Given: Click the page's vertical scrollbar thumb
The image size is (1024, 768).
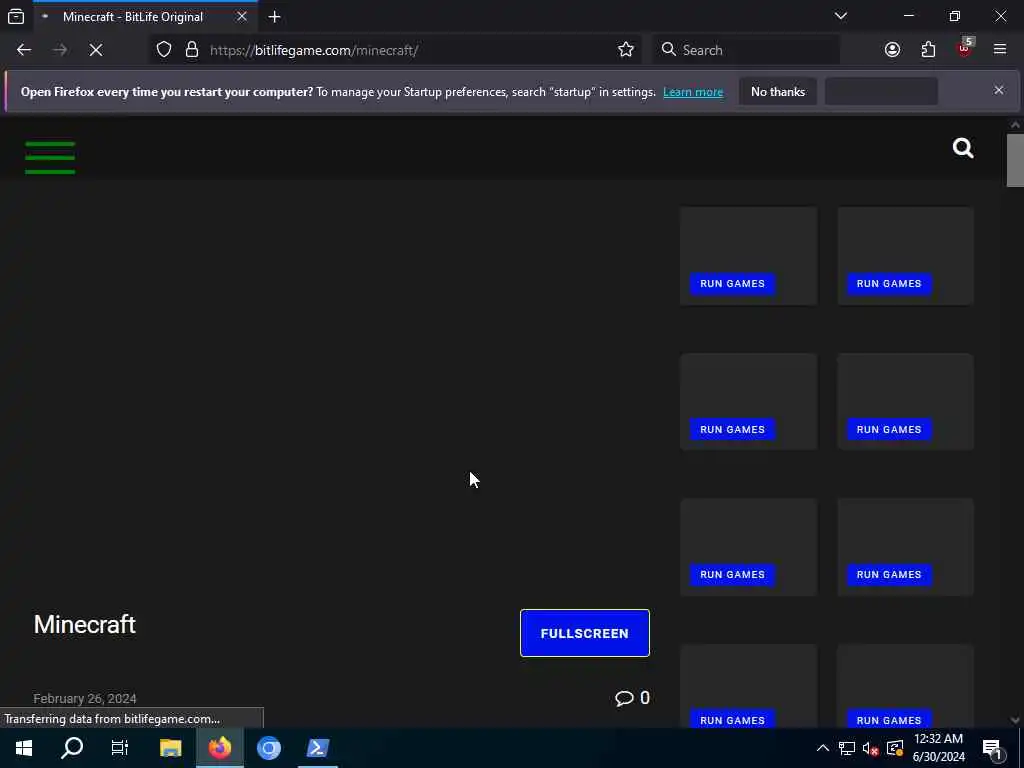Looking at the screenshot, I should (x=1014, y=160).
